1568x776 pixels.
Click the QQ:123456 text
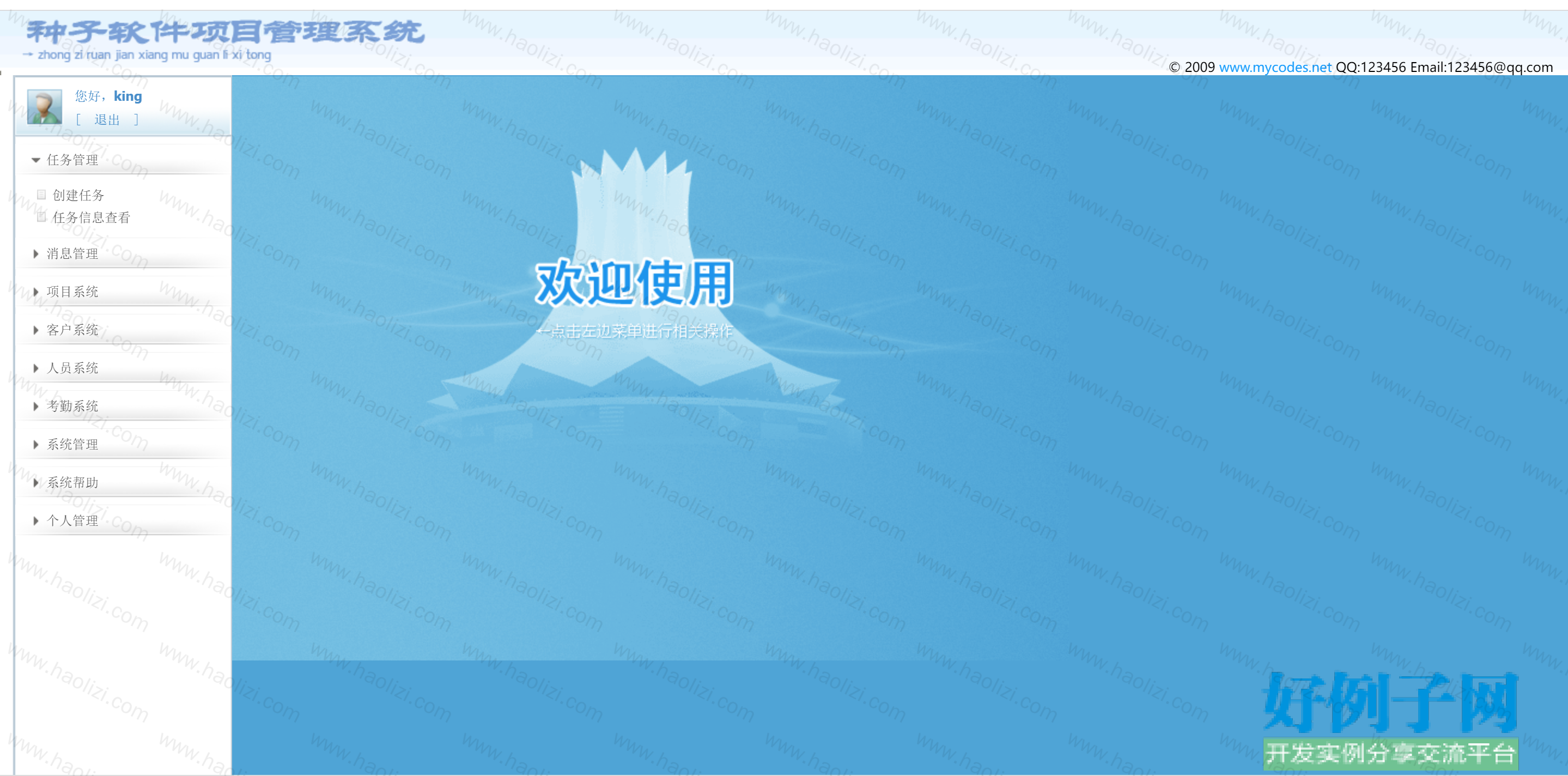pos(1371,67)
